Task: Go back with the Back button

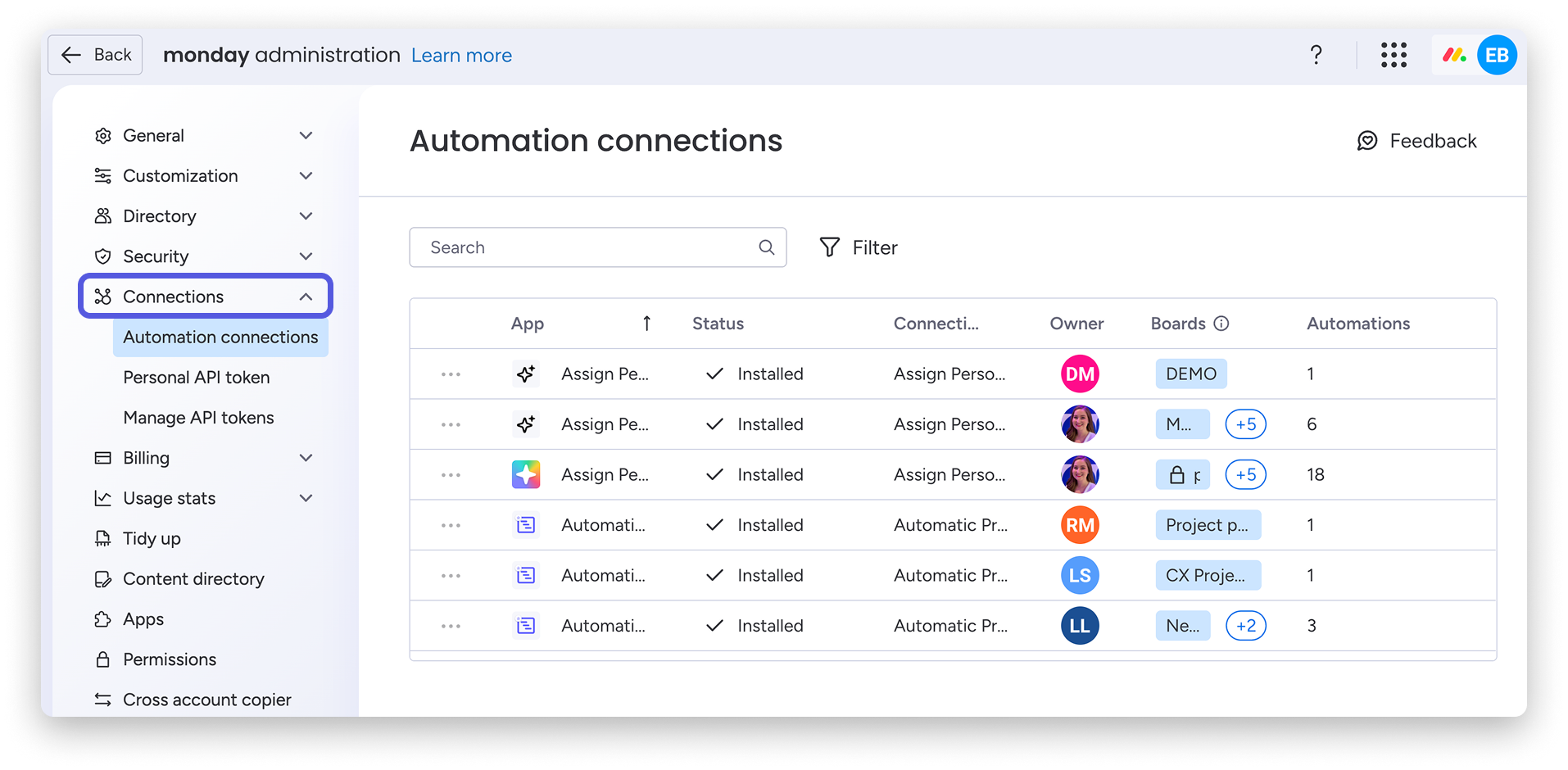Action: (95, 55)
